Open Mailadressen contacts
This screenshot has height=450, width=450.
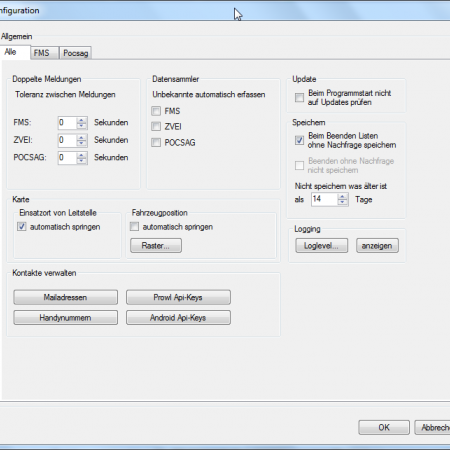click(x=66, y=297)
